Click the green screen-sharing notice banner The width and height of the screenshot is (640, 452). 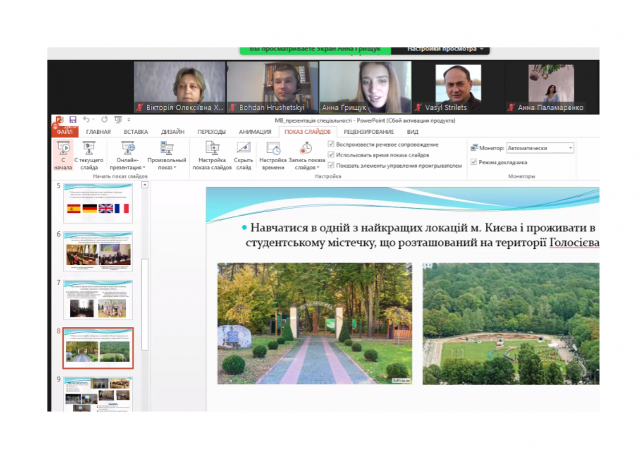coord(315,50)
